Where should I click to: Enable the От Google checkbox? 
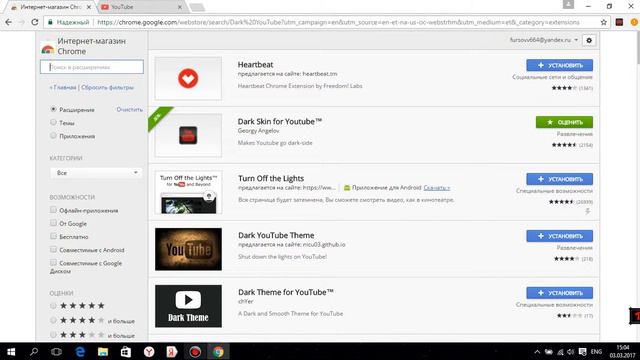click(x=53, y=223)
